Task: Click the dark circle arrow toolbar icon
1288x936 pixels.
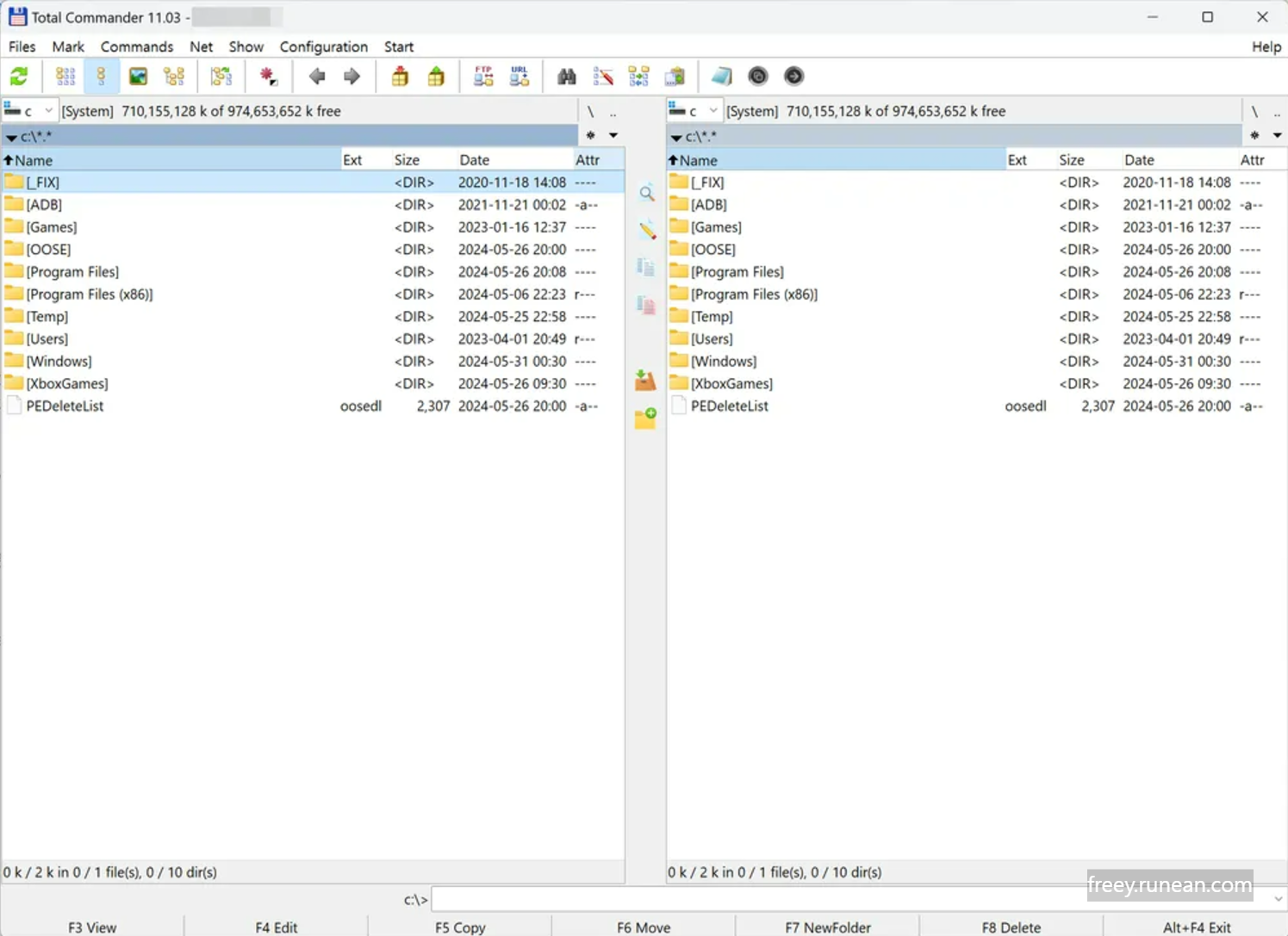Action: coord(793,77)
